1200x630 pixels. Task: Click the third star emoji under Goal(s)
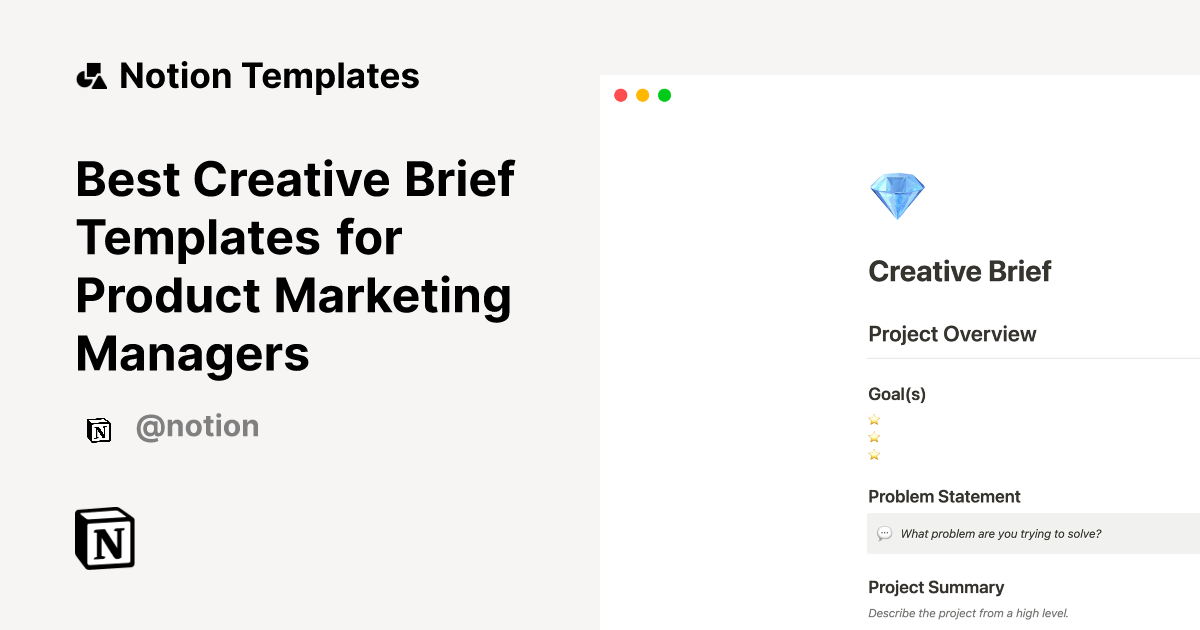pos(874,454)
